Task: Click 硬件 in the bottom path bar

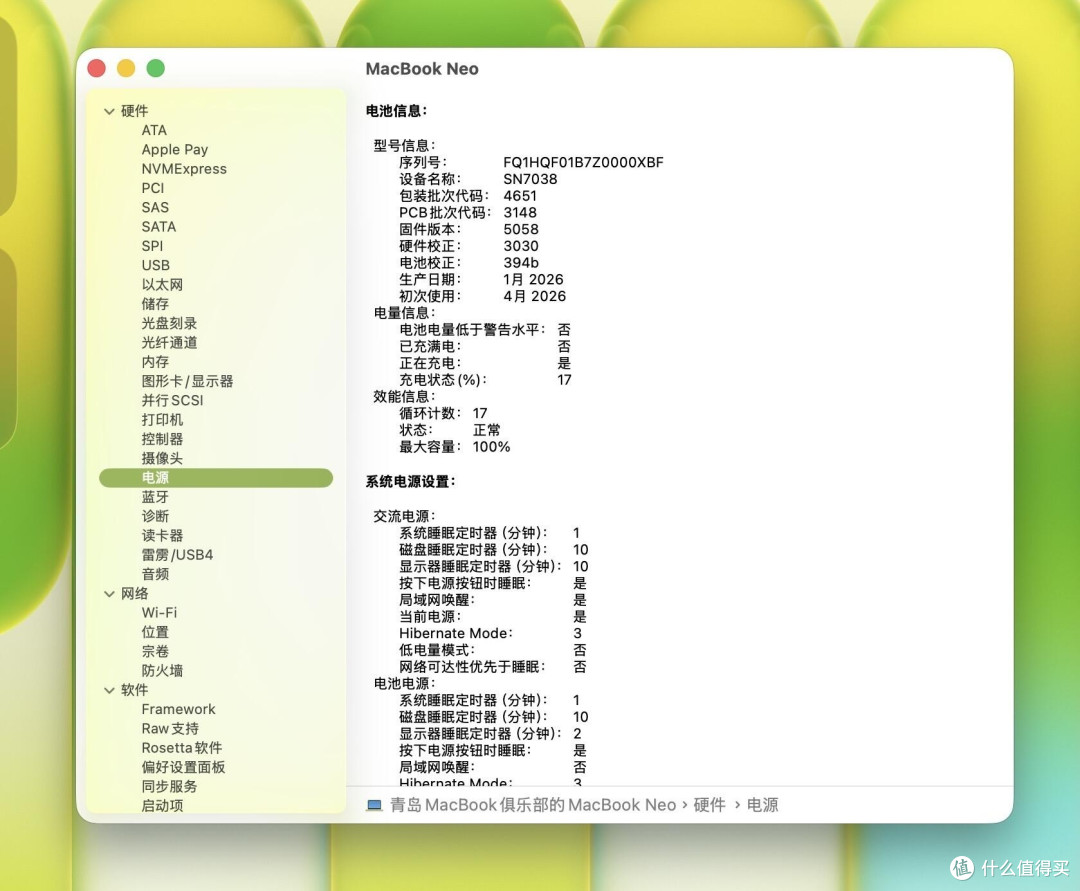Action: pos(709,805)
